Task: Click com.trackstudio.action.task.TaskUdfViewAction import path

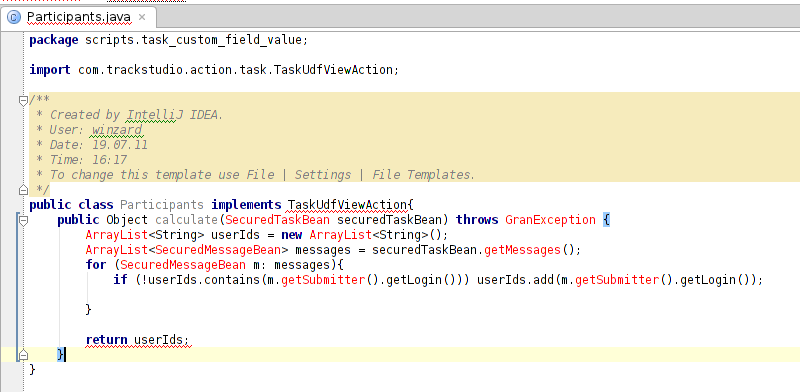Action: pyautogui.click(x=235, y=69)
